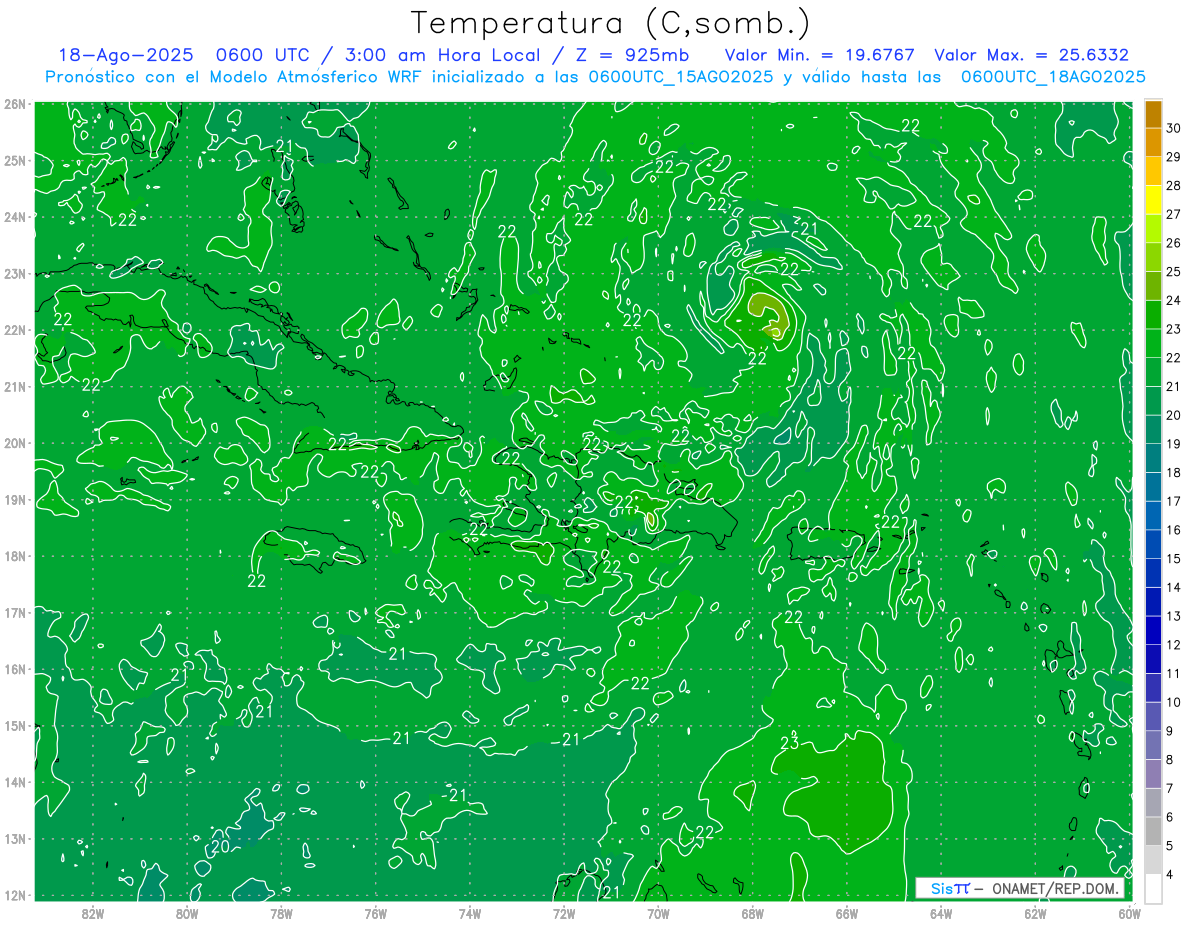Click the 14N latitude axis label
1200x927 pixels.
pos(15,782)
